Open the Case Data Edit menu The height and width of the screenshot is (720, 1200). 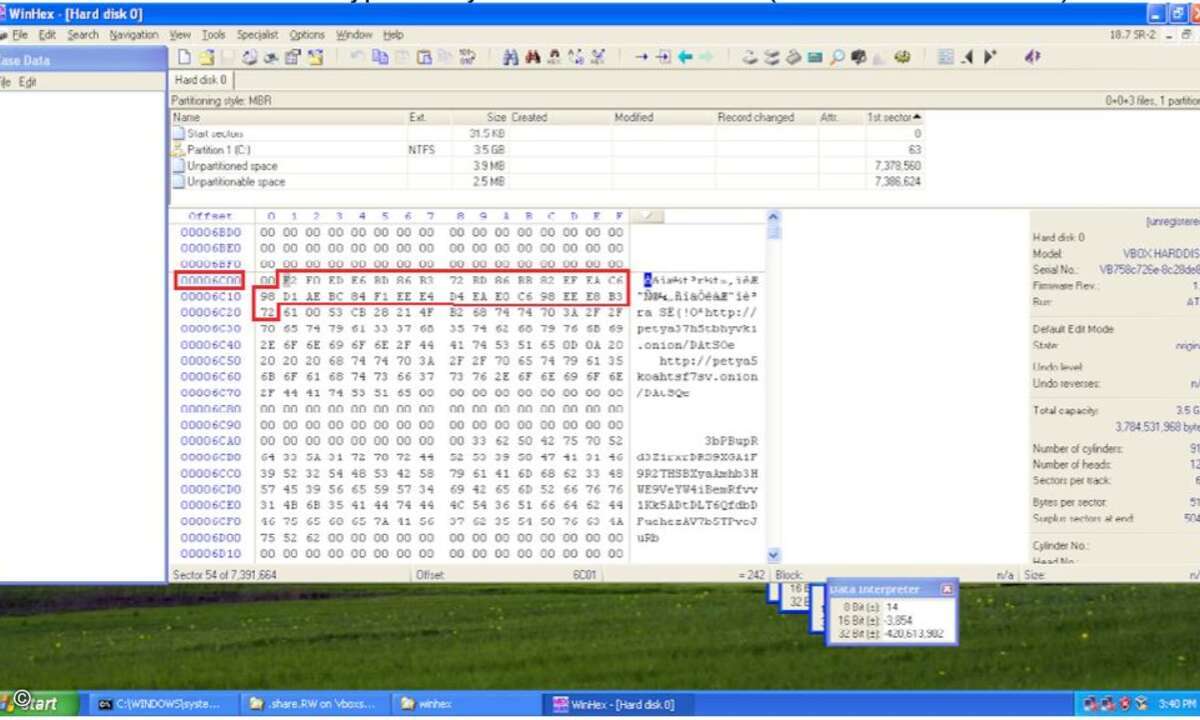27,82
